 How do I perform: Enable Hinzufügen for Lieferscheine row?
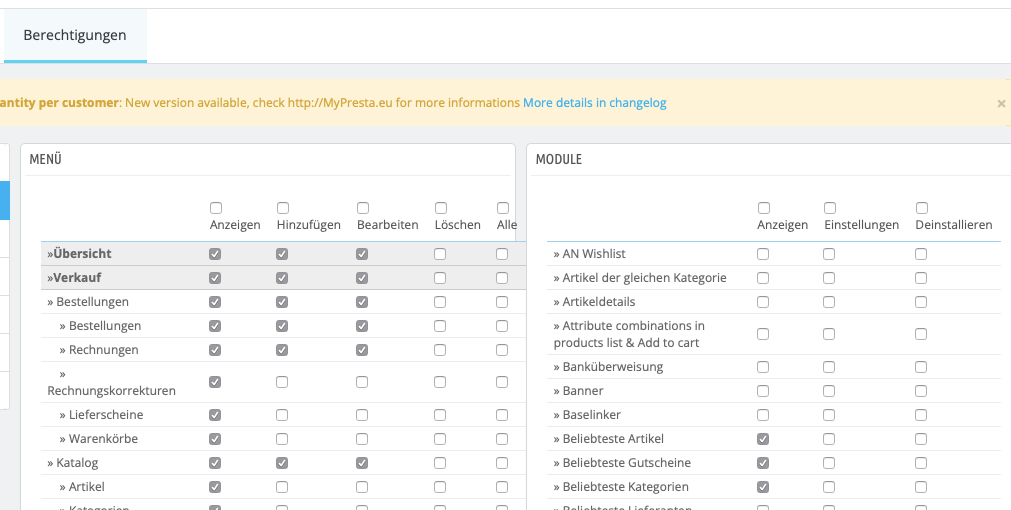[x=282, y=415]
